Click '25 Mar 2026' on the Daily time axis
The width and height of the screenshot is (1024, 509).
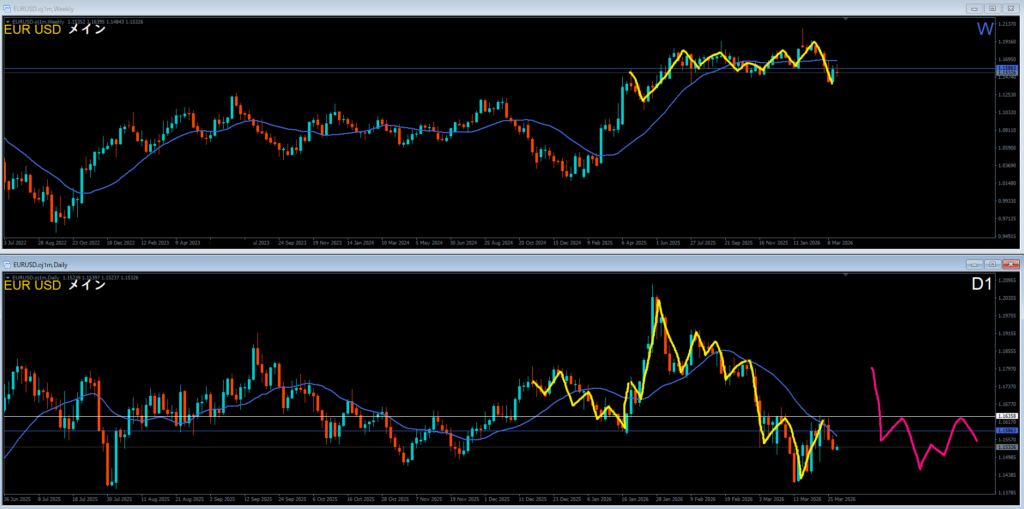842,499
